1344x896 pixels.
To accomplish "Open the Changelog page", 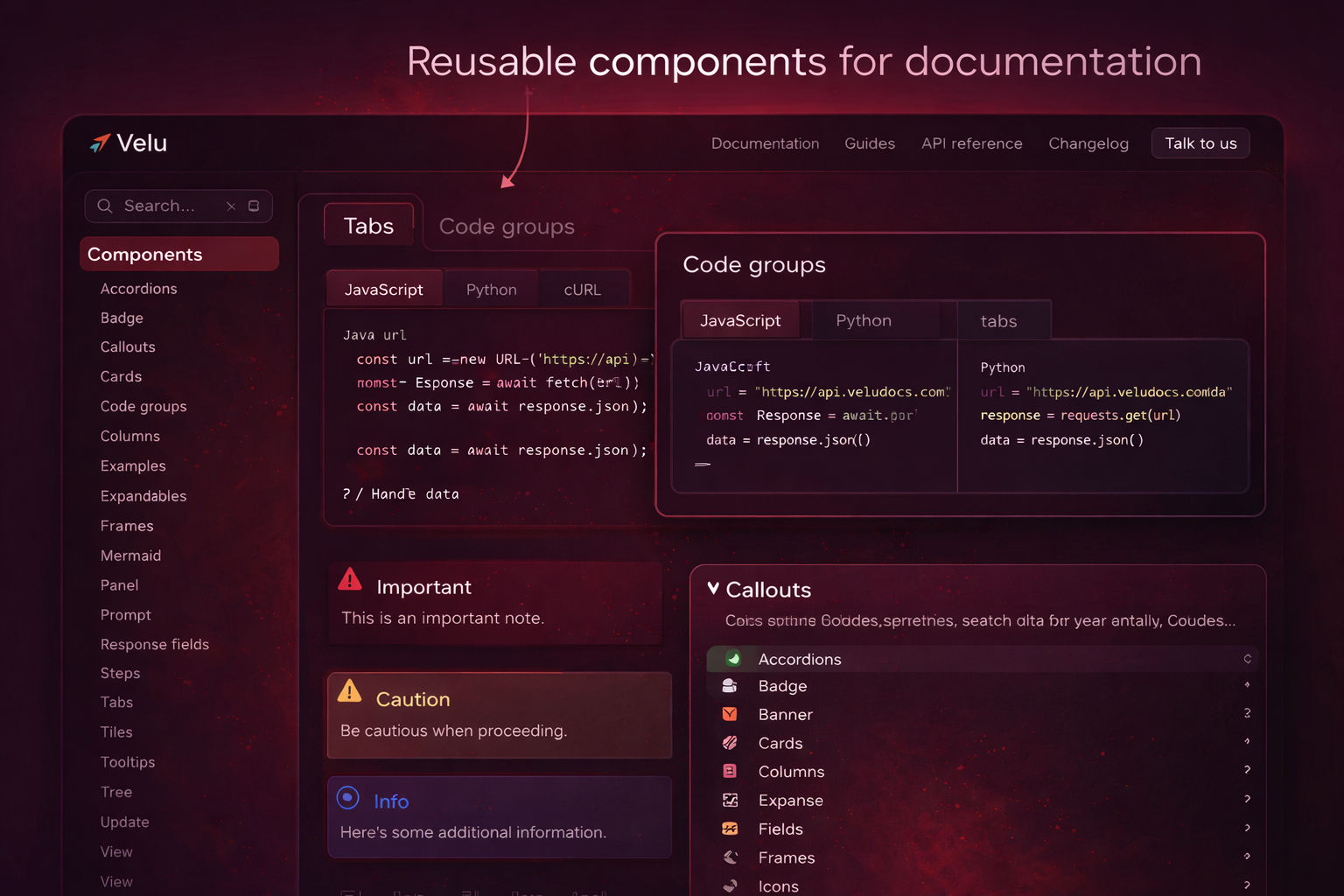I will coord(1088,143).
